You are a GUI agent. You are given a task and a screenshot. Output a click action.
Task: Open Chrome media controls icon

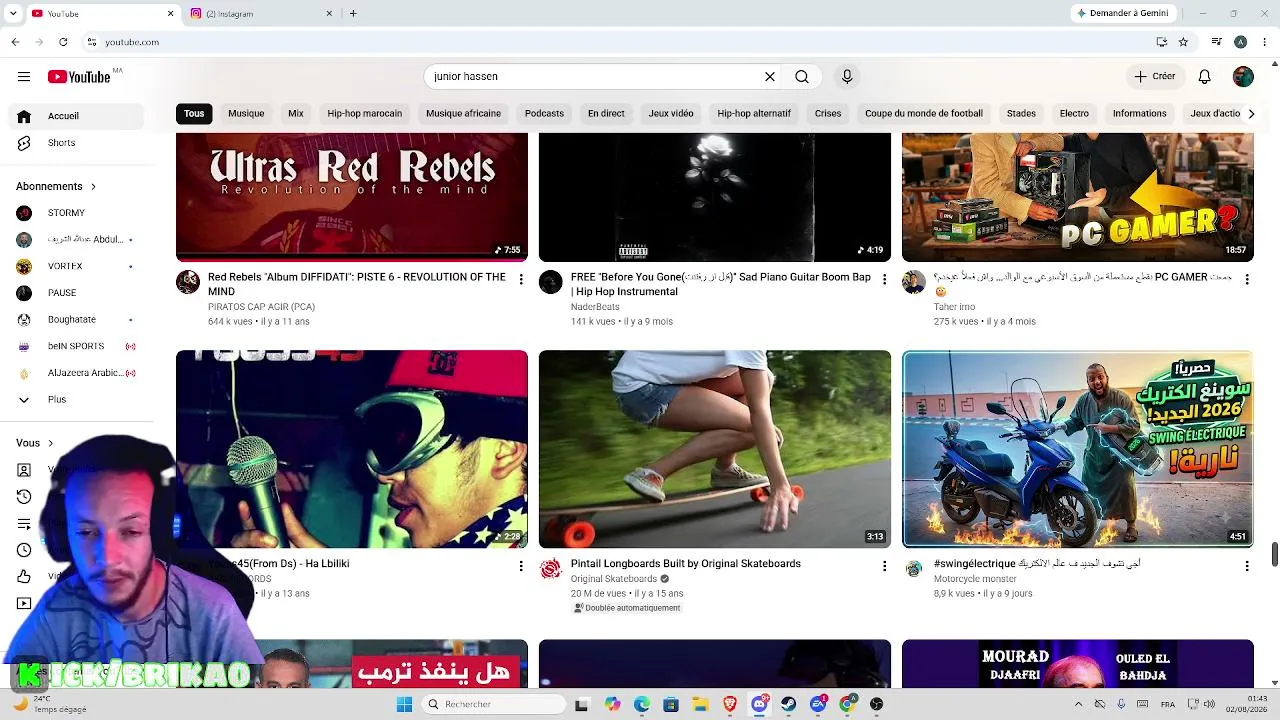click(1216, 42)
